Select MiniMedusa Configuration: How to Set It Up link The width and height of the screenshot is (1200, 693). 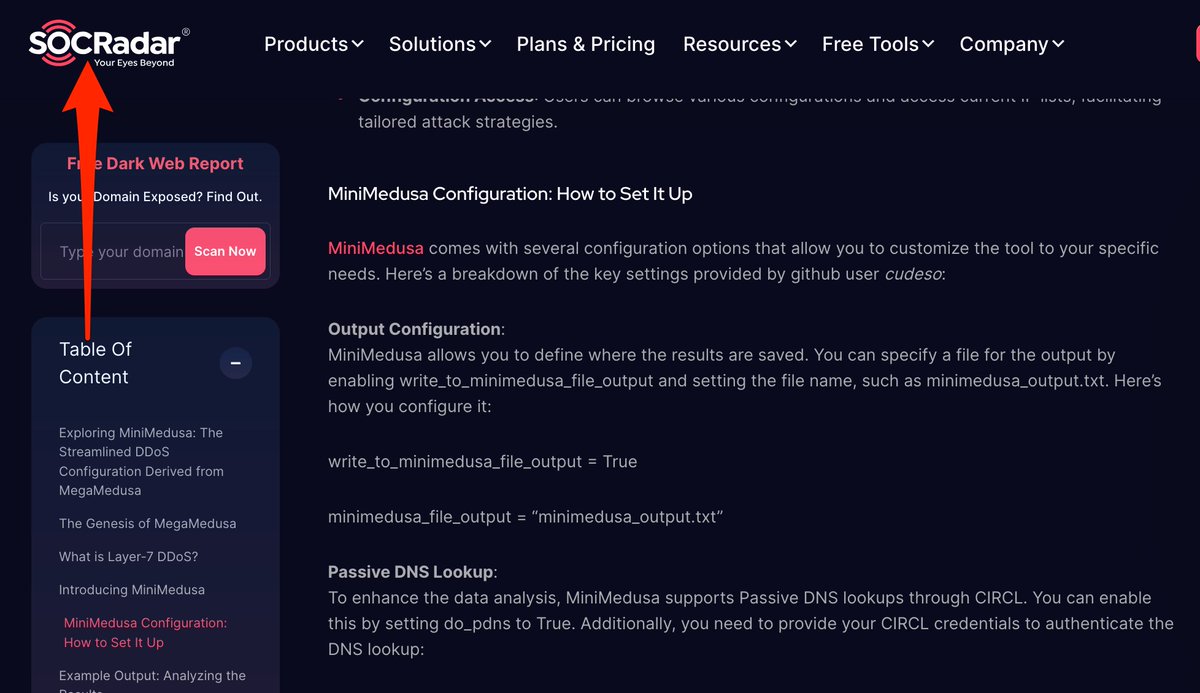pyautogui.click(x=145, y=632)
